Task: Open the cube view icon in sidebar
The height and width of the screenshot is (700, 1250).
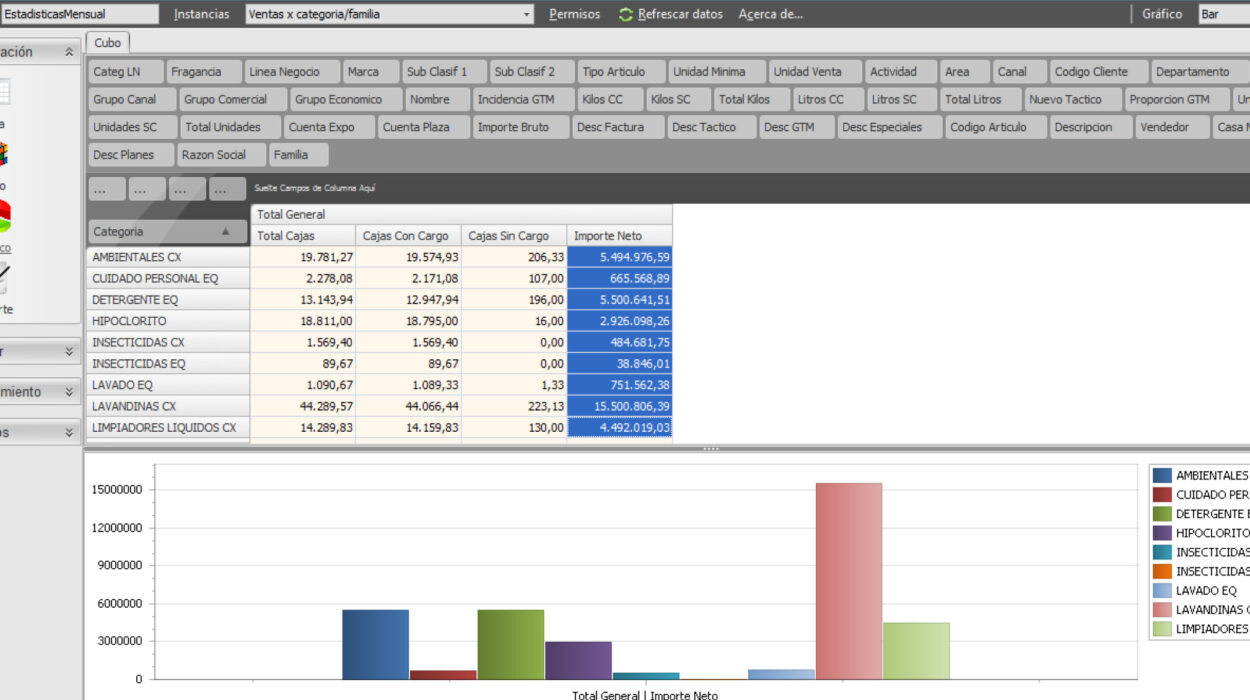Action: [x=4, y=154]
